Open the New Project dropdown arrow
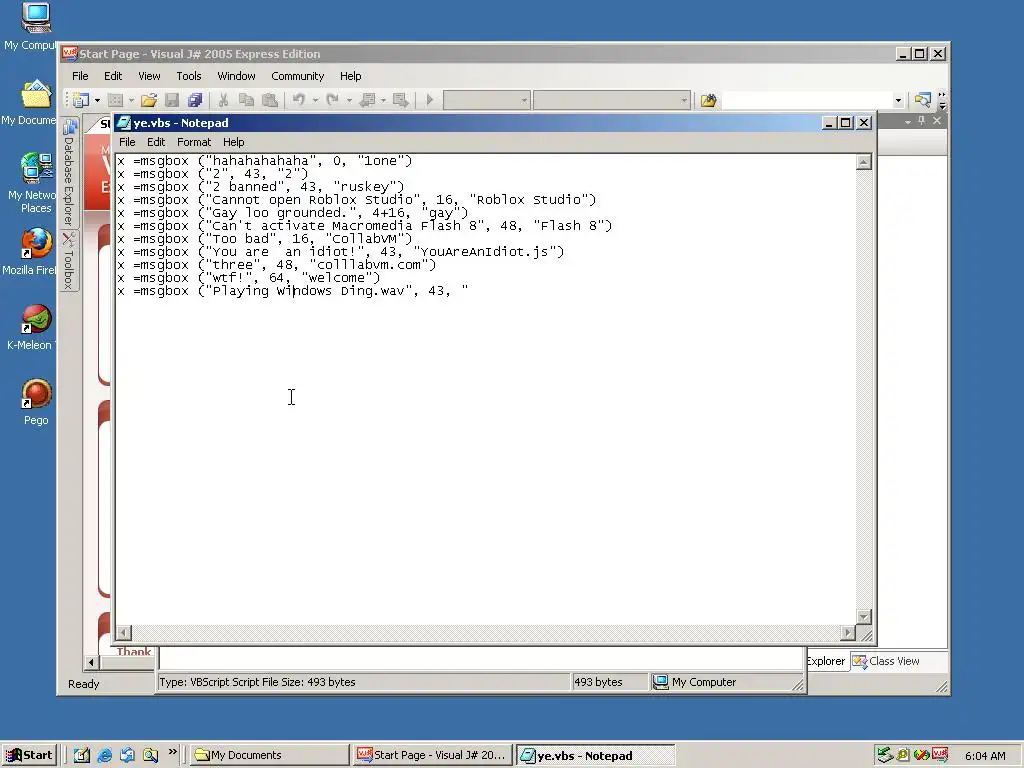Viewport: 1024px width, 768px height. point(97,100)
